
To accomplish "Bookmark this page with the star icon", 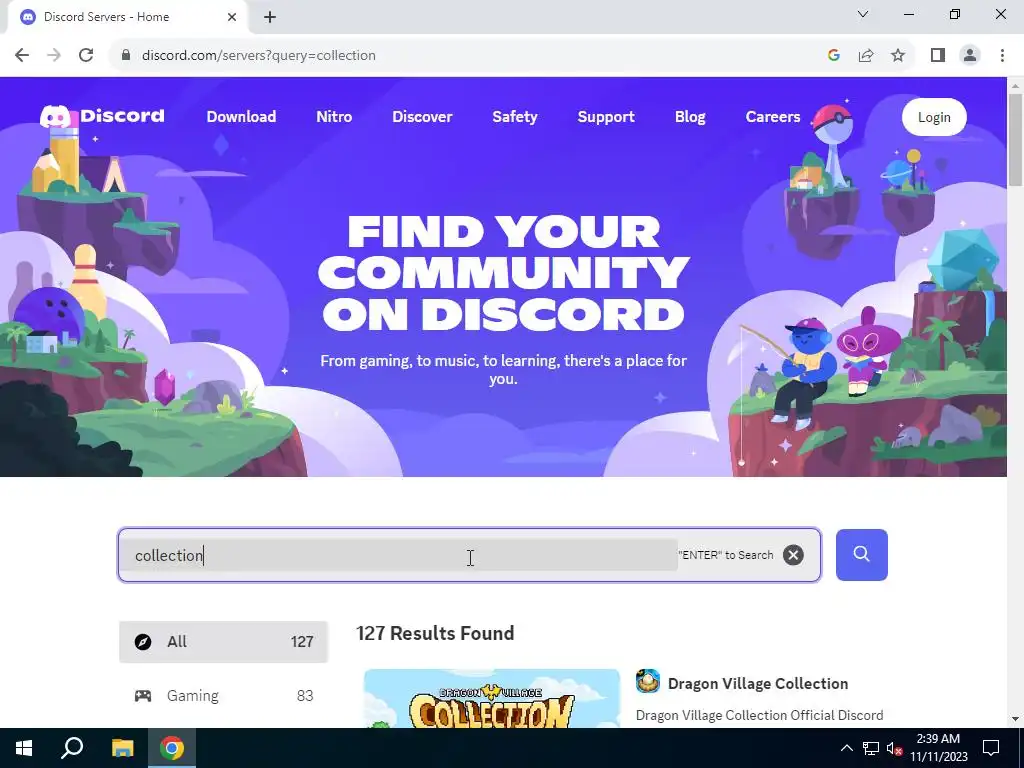I will (898, 56).
